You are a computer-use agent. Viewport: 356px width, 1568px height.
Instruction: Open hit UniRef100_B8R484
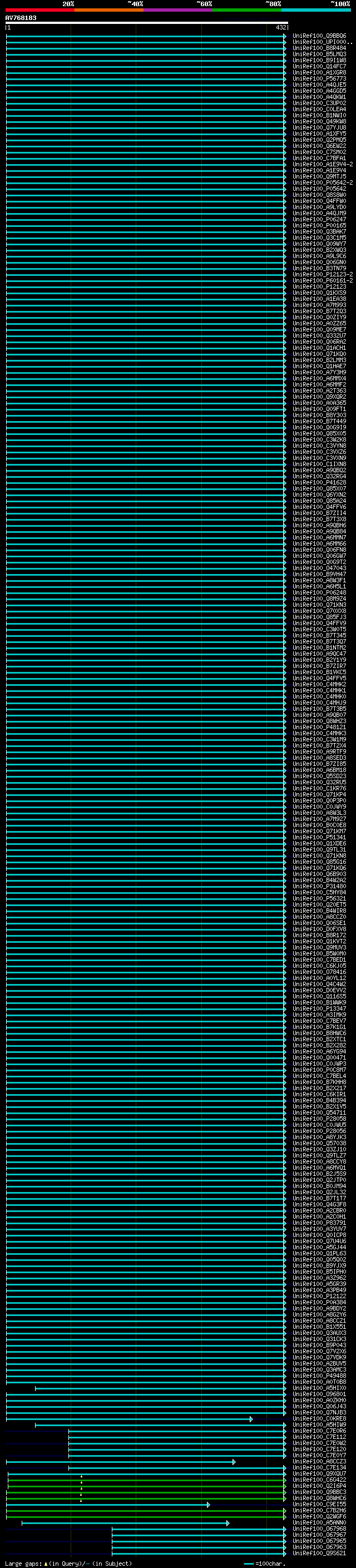tap(319, 48)
